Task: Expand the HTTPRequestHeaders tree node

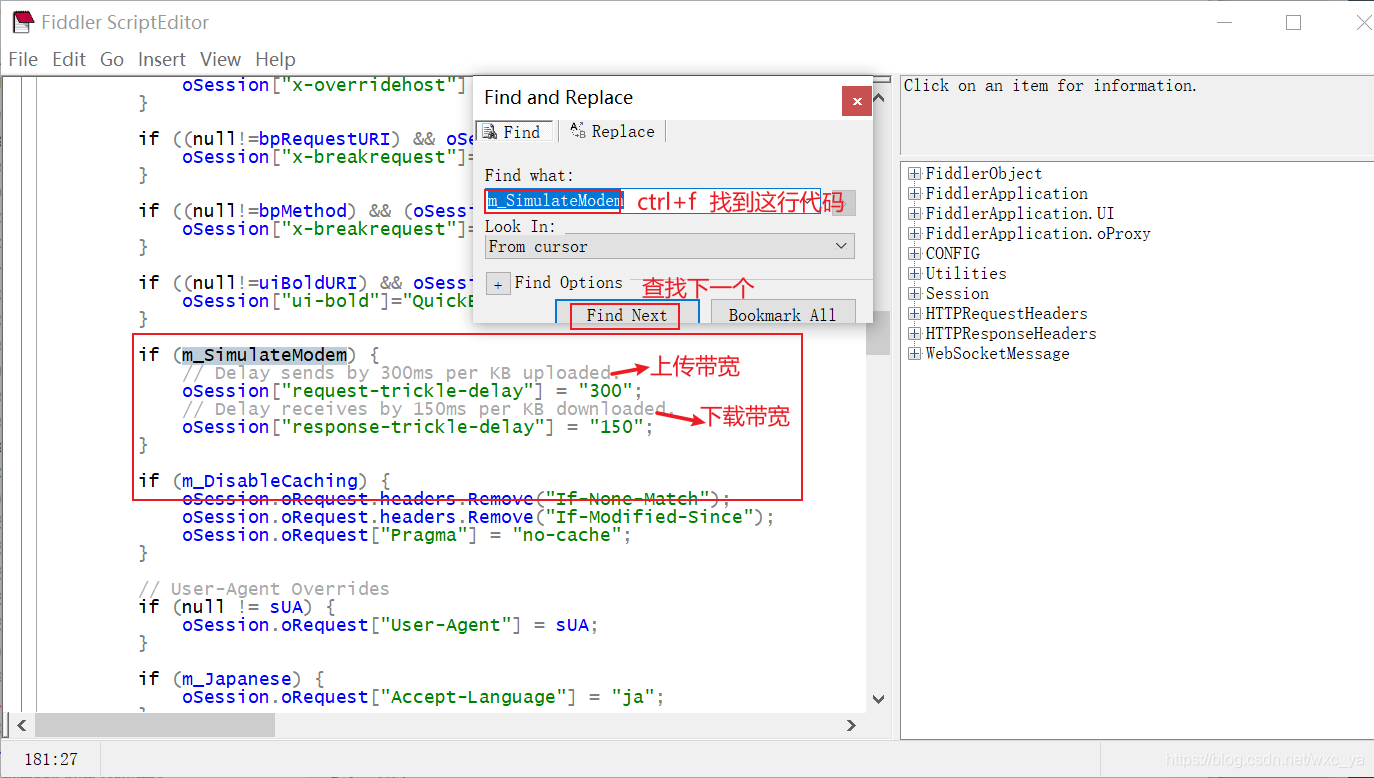Action: [x=914, y=314]
